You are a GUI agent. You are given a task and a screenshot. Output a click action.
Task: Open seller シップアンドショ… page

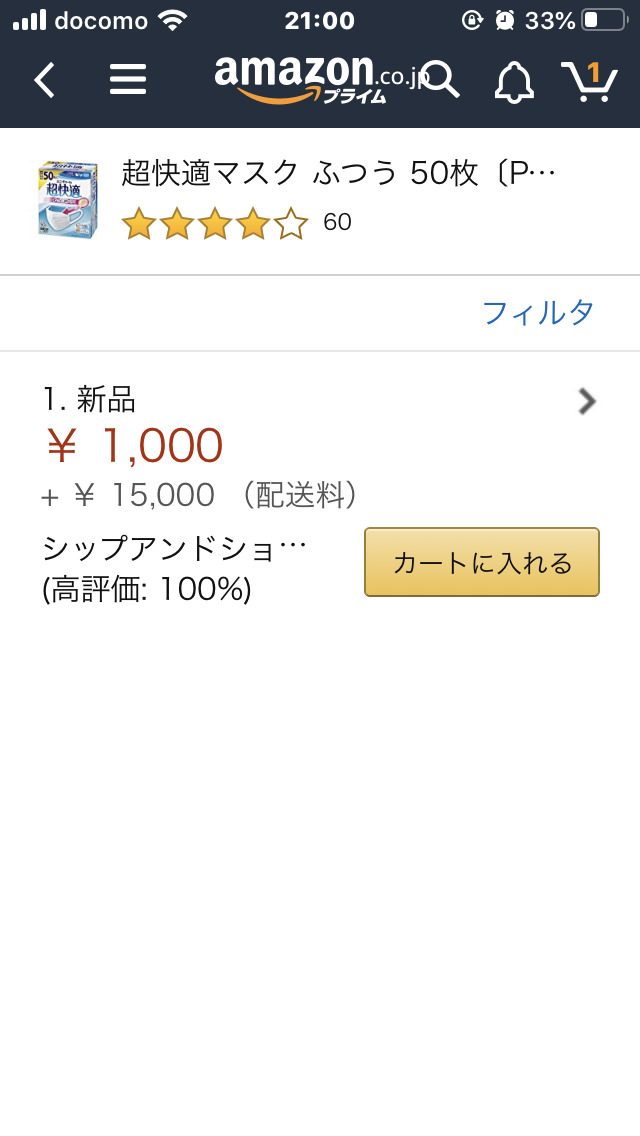pos(175,549)
